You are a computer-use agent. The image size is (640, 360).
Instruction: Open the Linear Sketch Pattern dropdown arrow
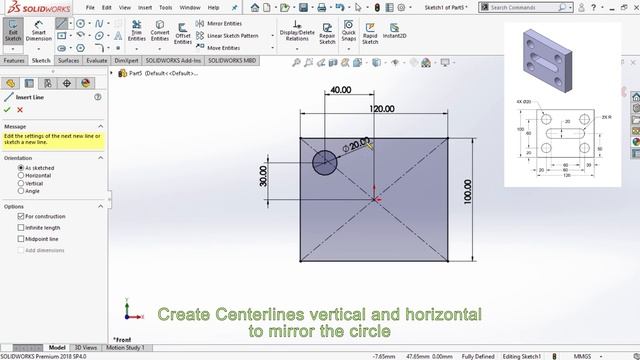(x=273, y=36)
